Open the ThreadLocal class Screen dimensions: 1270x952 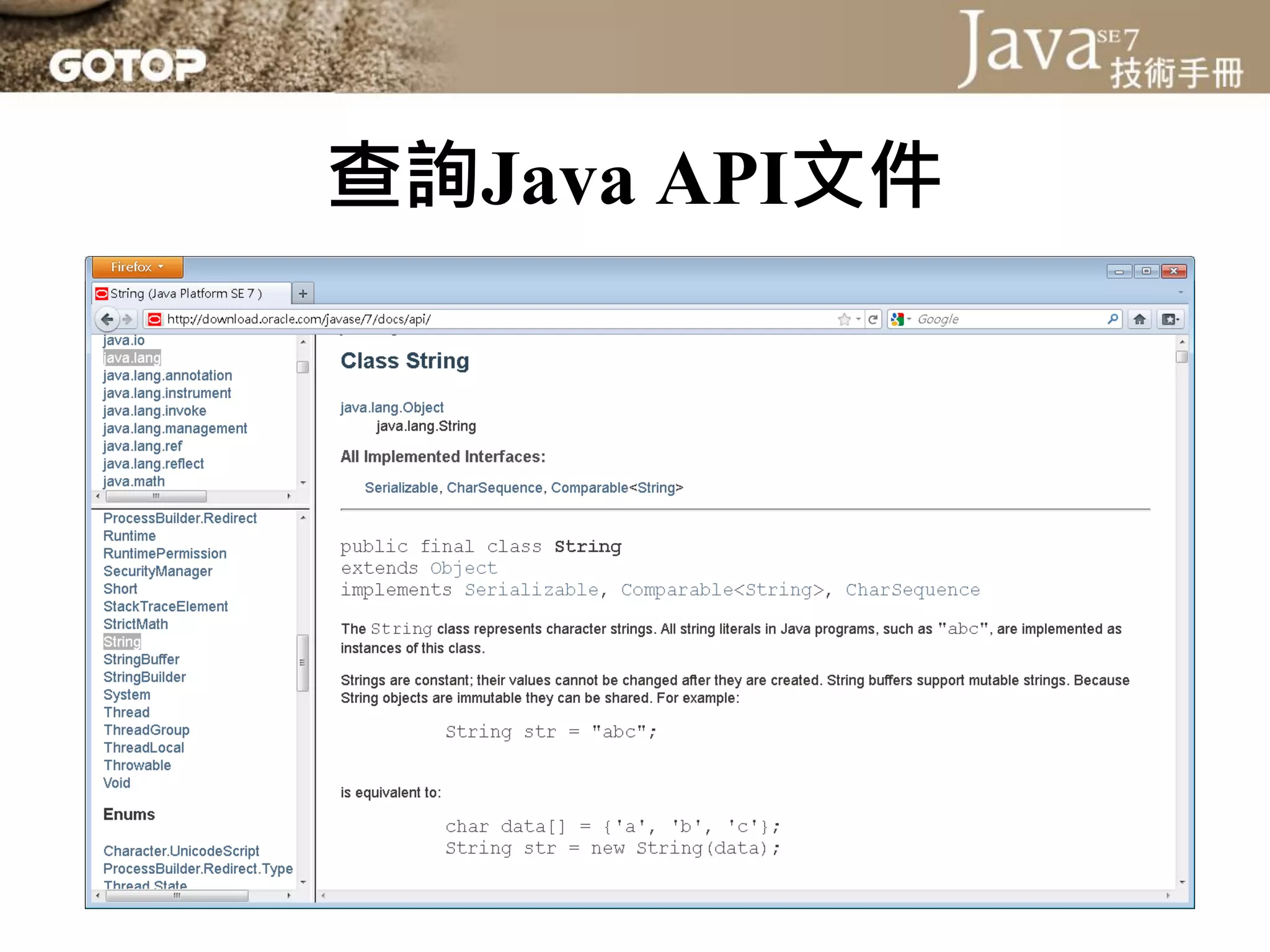[144, 748]
